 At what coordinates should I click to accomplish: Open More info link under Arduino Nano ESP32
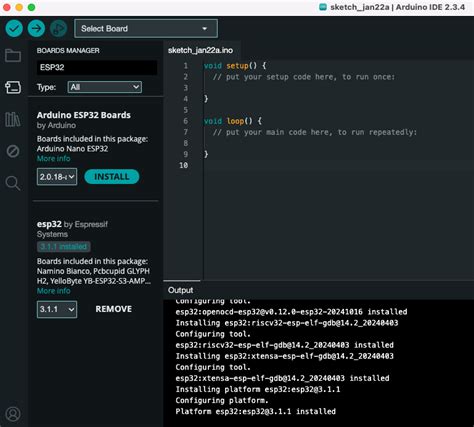click(54, 159)
